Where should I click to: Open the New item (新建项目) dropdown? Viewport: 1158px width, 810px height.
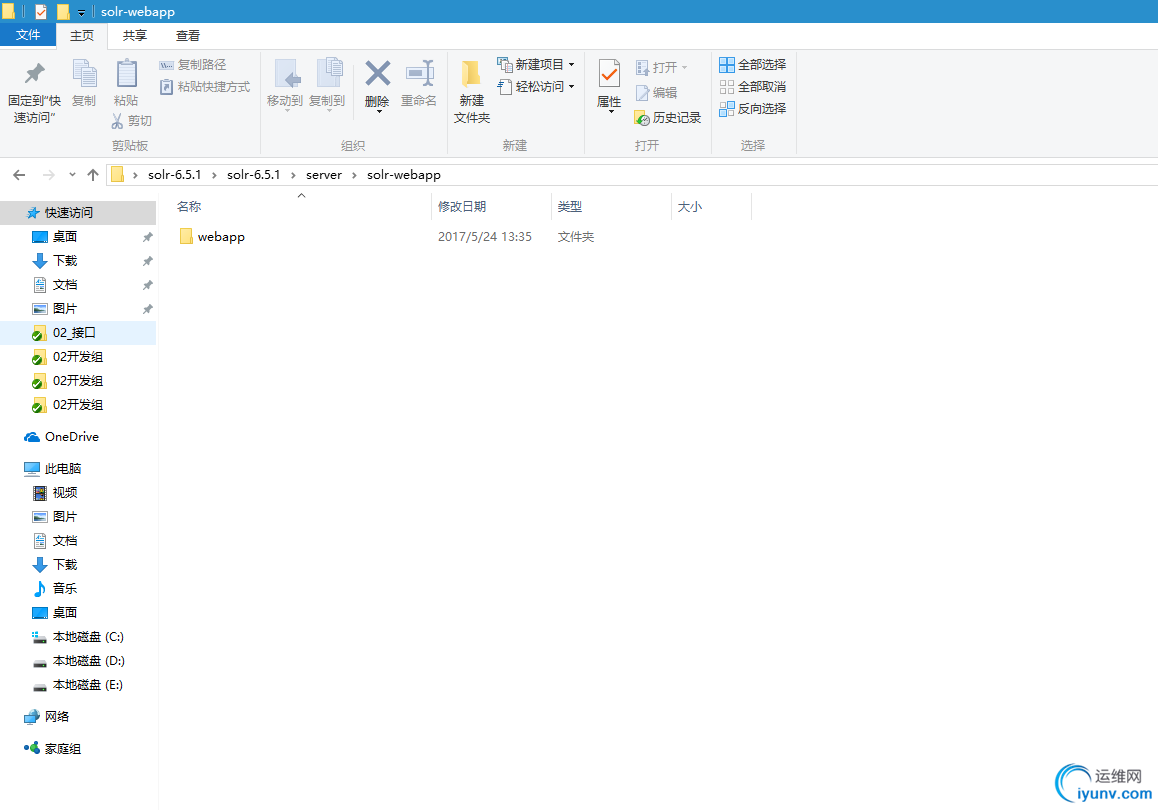point(535,64)
